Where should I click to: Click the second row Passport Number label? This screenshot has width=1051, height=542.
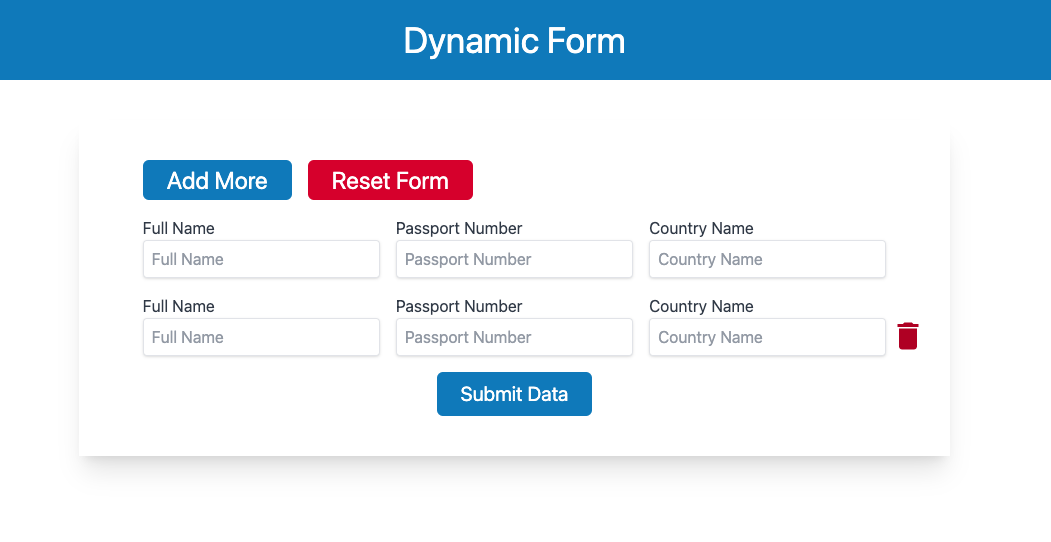pyautogui.click(x=459, y=306)
